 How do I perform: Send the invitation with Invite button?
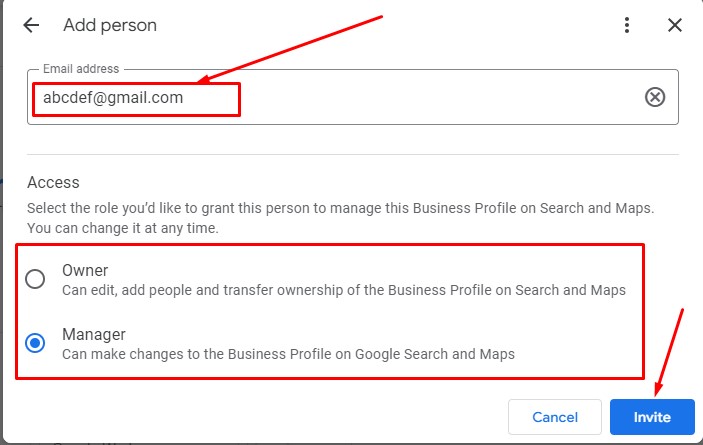point(652,417)
